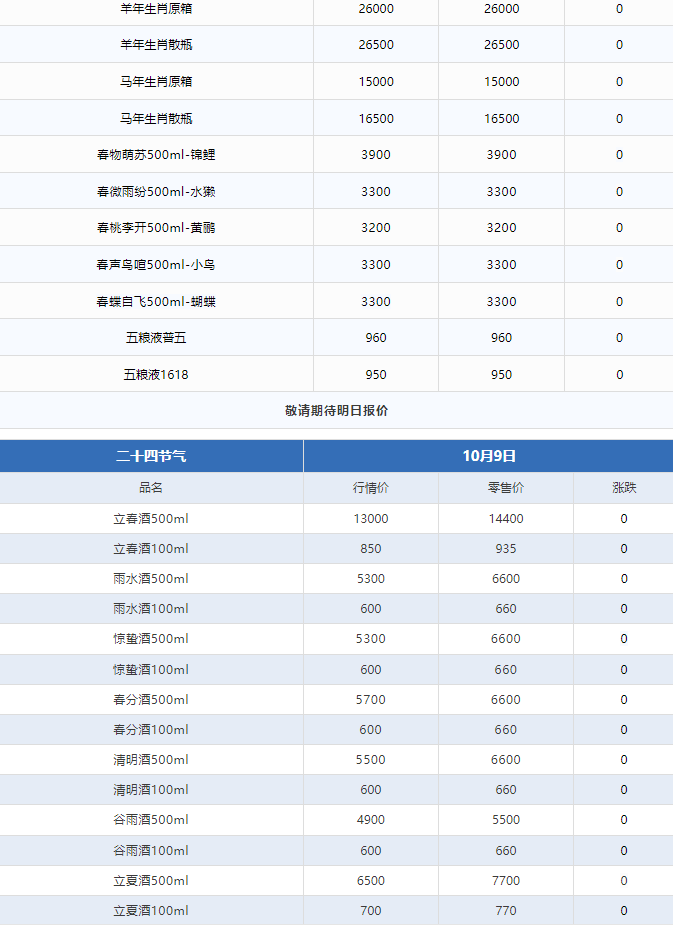Select the 羊年生肖散瓶 product name
The width and height of the screenshot is (673, 925).
click(x=156, y=45)
